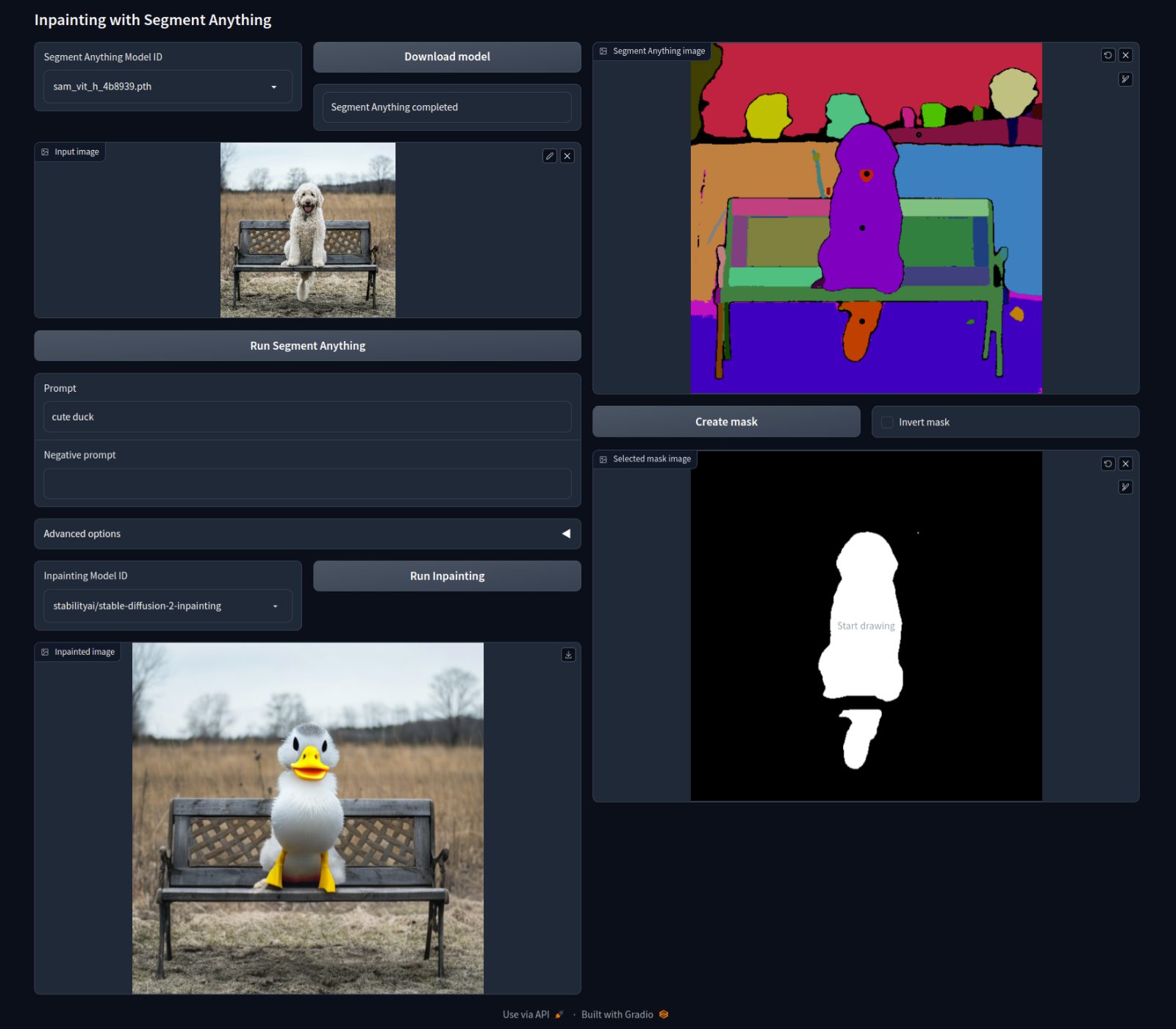Click into the Negative prompt field
Screen dimensions: 1176x1029
(x=307, y=484)
